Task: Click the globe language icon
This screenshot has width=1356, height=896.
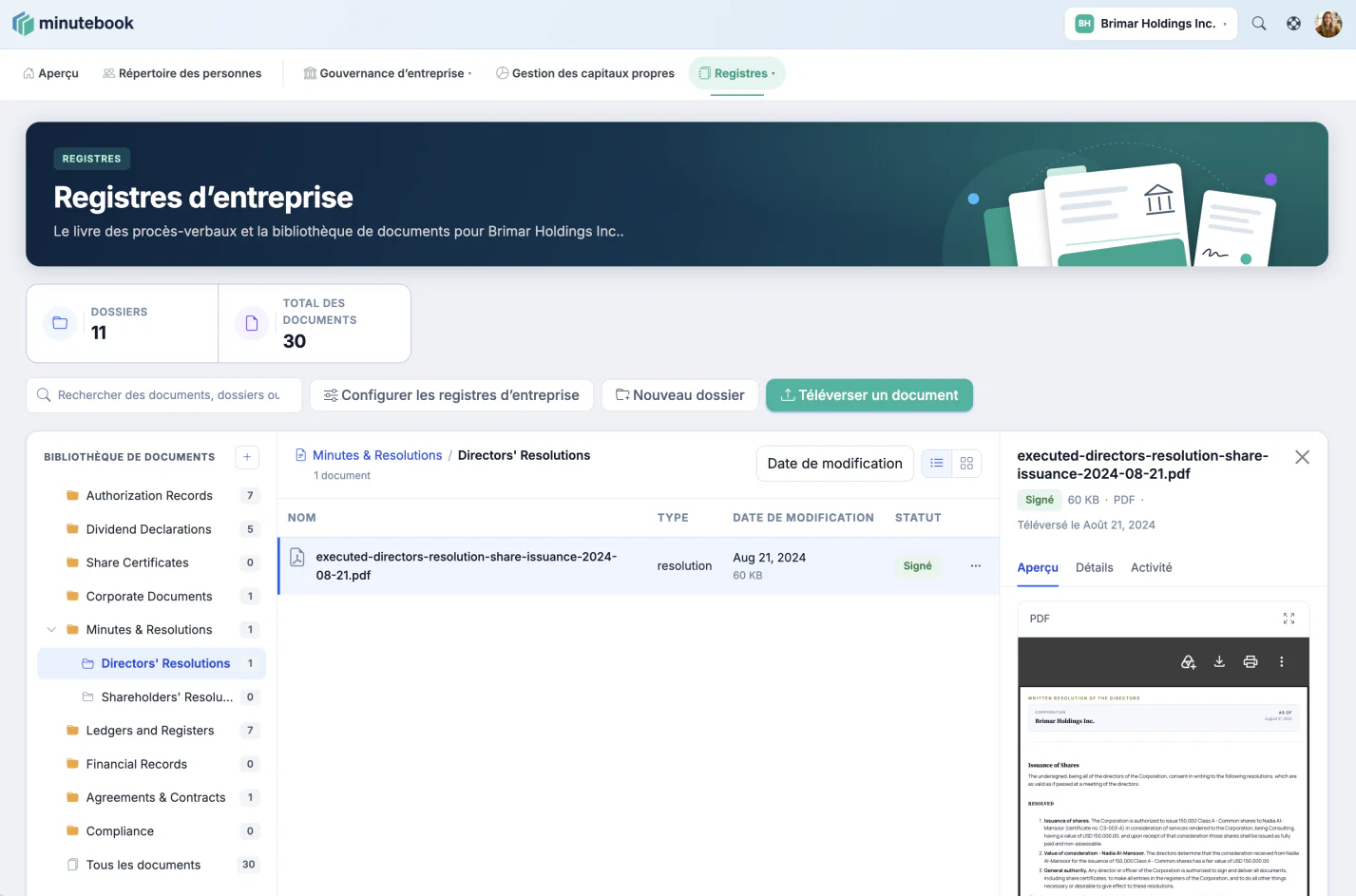Action: point(1293,24)
